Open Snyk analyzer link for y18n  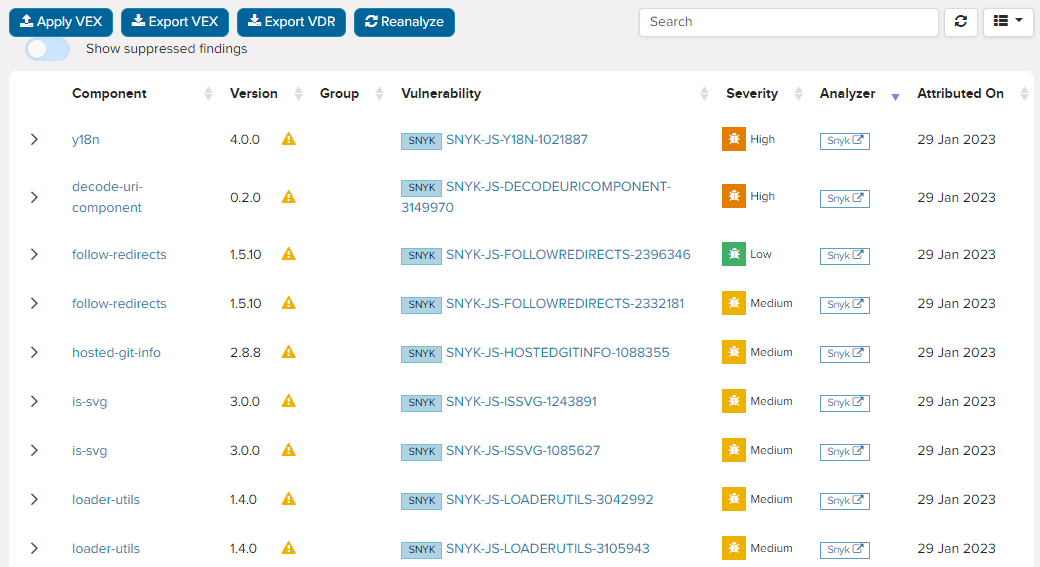tap(845, 141)
